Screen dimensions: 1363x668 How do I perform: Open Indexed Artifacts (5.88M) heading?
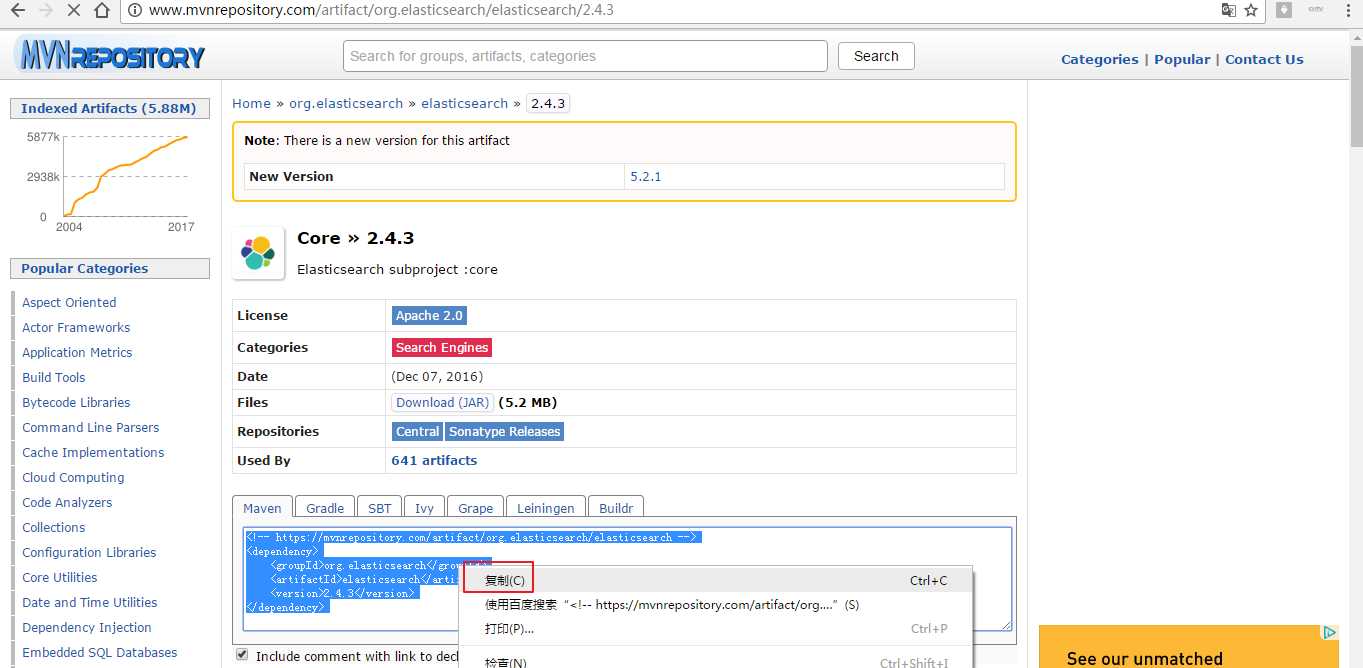[x=109, y=108]
